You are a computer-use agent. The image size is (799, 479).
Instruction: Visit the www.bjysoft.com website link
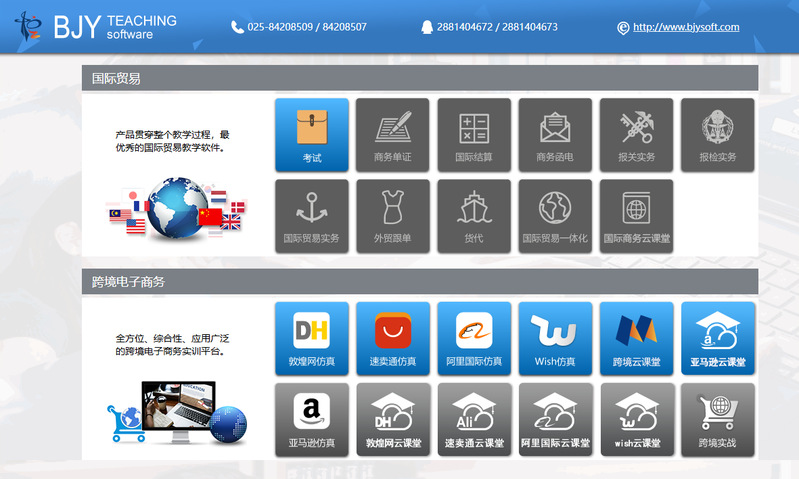686,27
